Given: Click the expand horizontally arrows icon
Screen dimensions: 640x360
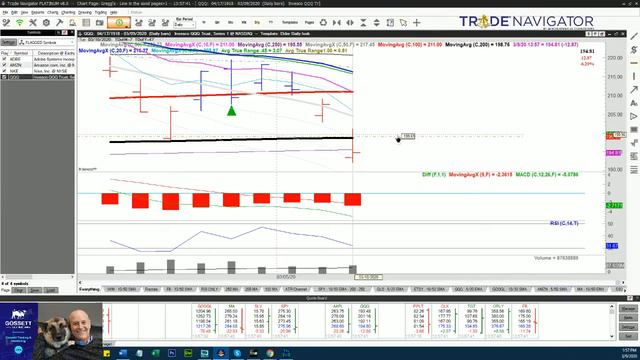Looking at the screenshot, I should tap(350, 23).
